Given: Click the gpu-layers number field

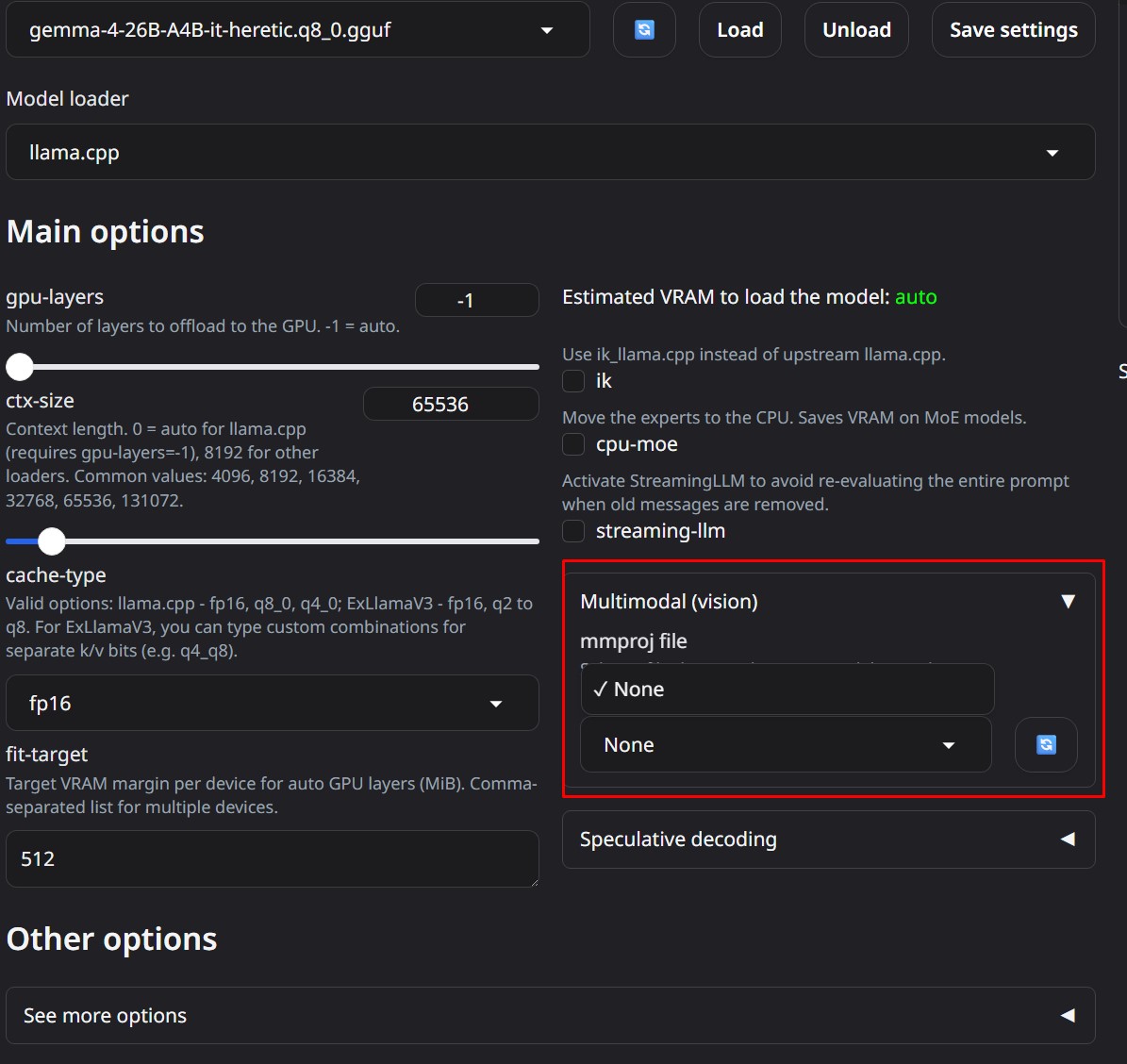Looking at the screenshot, I should [x=476, y=300].
